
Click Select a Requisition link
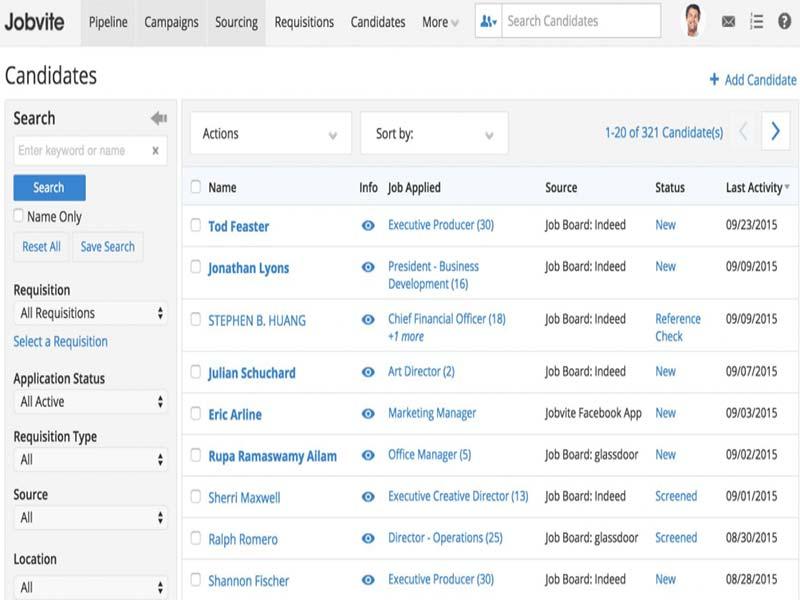click(61, 341)
